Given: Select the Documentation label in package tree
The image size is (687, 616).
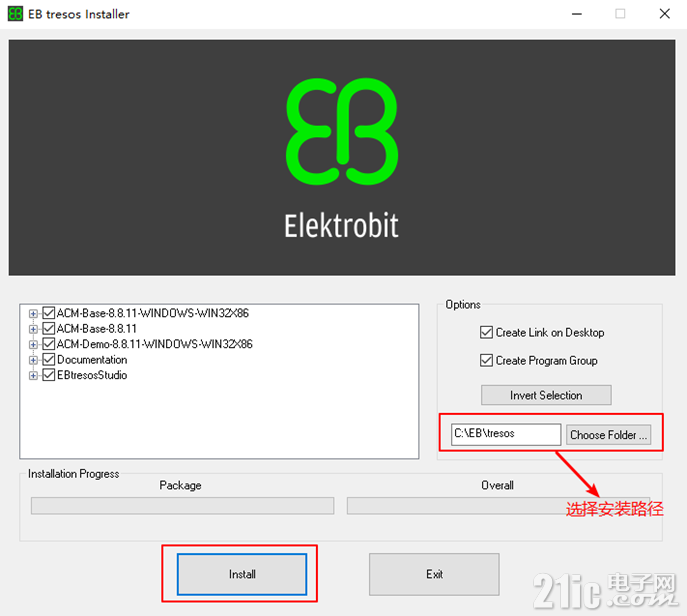Looking at the screenshot, I should [92, 360].
